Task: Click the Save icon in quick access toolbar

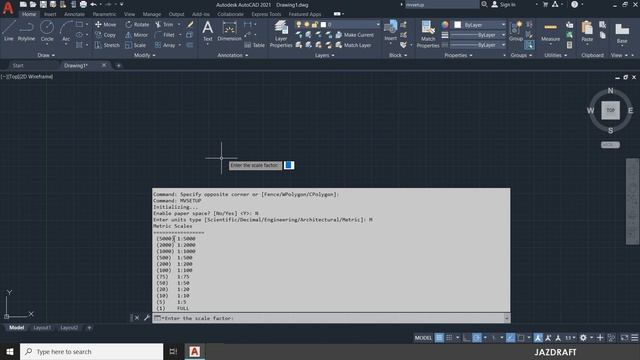Action: pyautogui.click(x=43, y=4)
